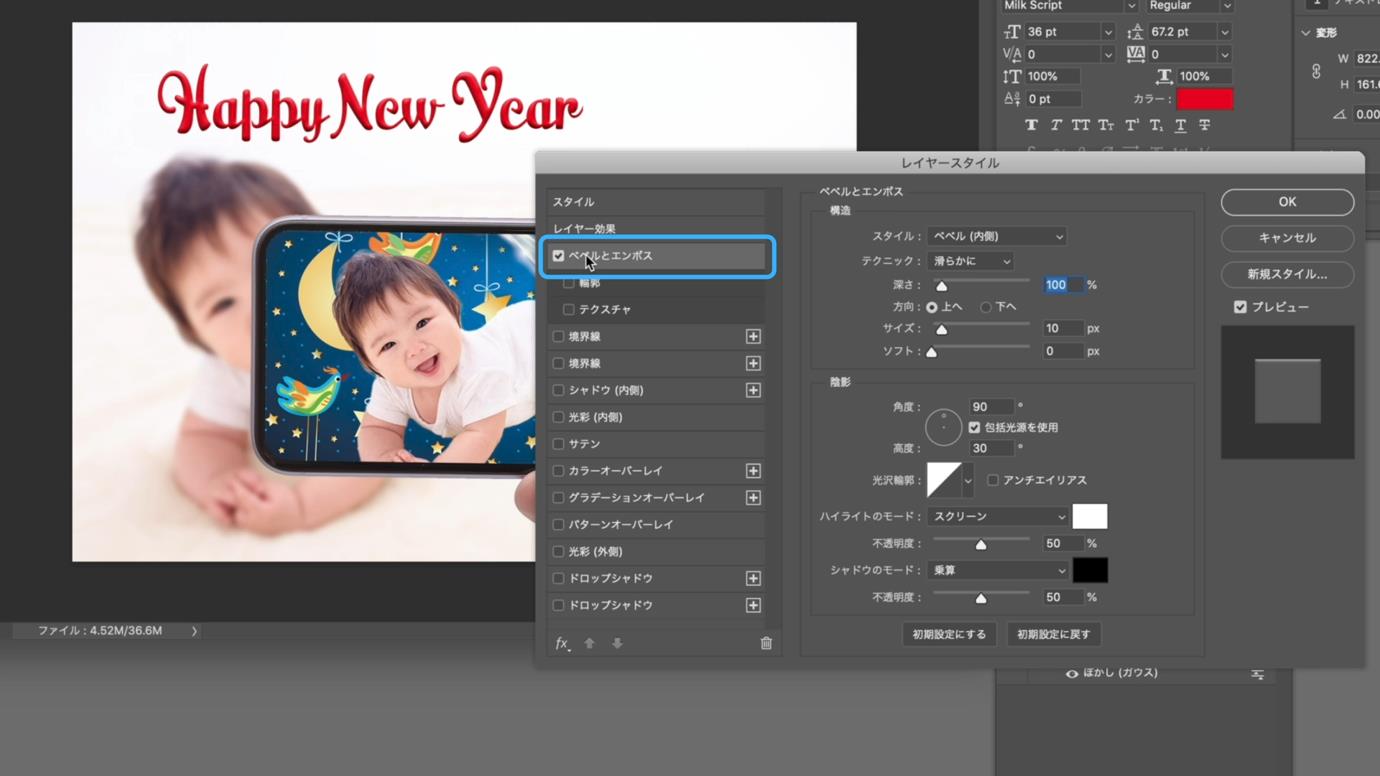This screenshot has width=1380, height=776.
Task: Open the スタイル ベベル (内側) dropdown
Action: click(x=997, y=237)
